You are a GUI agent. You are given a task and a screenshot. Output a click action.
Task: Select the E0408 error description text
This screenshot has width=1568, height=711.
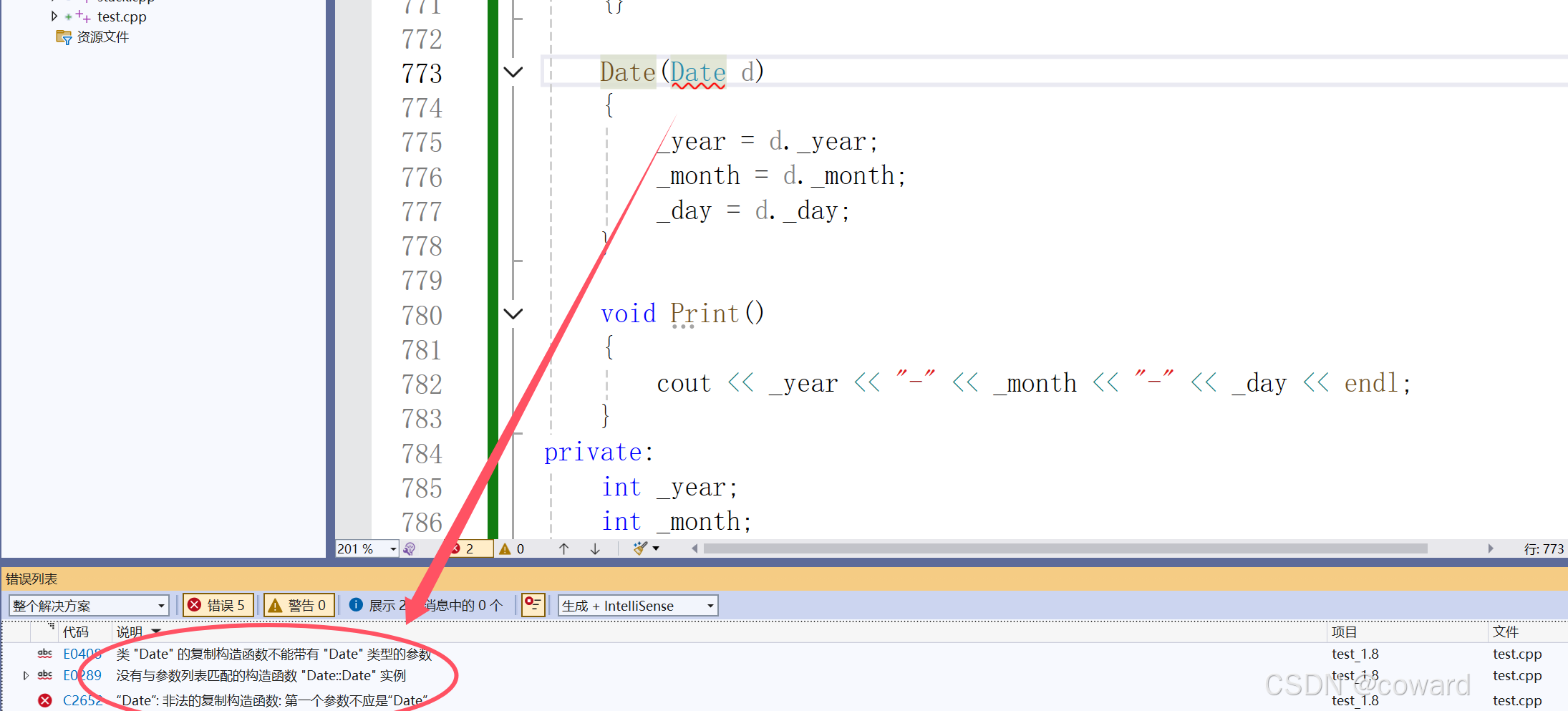[274, 654]
